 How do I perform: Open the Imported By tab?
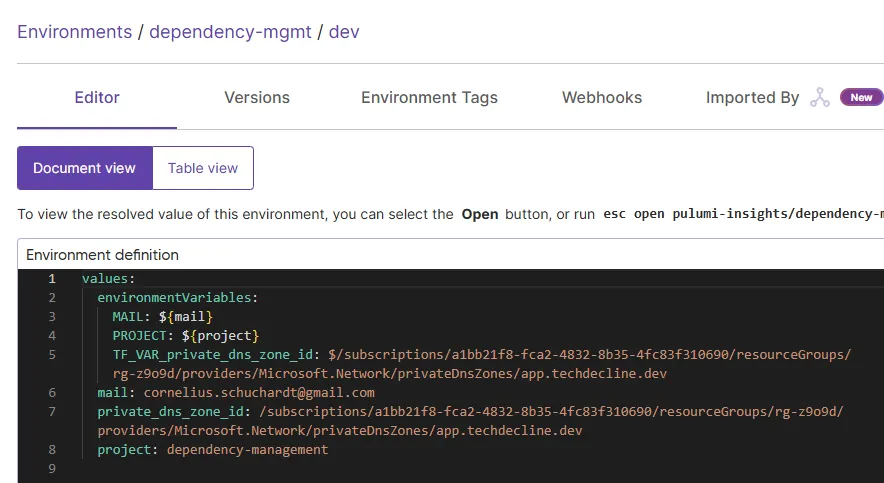point(752,98)
